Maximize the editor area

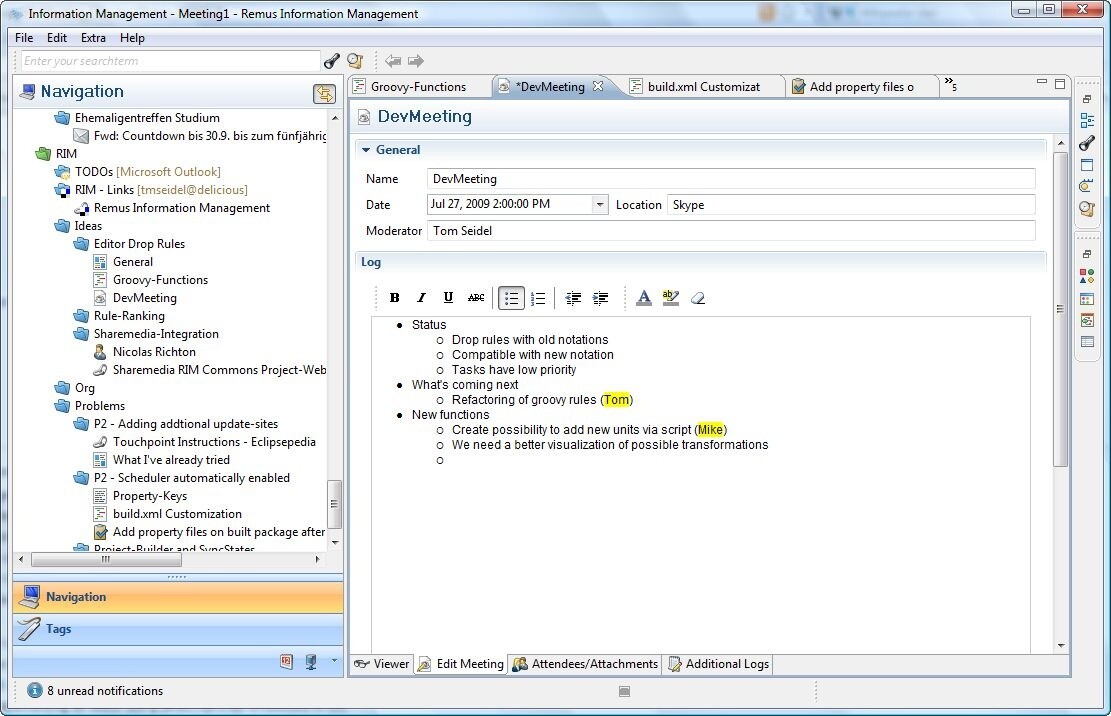(1060, 84)
